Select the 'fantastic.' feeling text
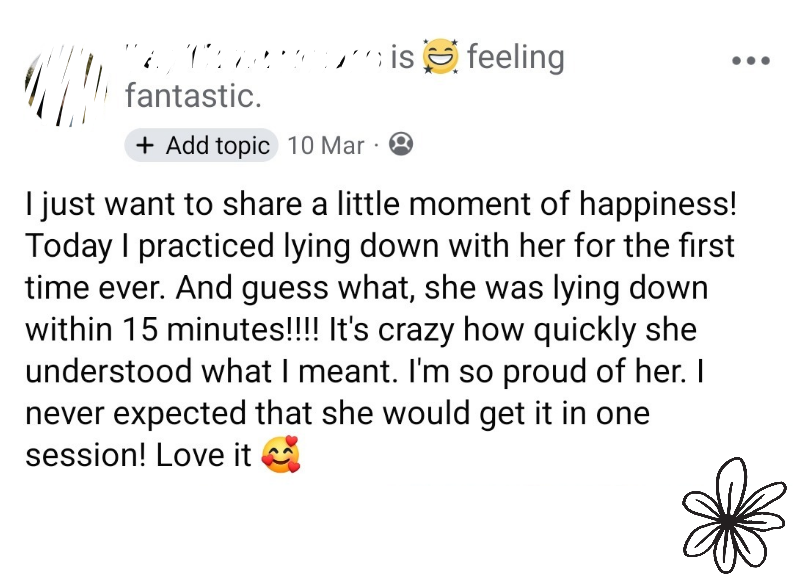 click(193, 96)
